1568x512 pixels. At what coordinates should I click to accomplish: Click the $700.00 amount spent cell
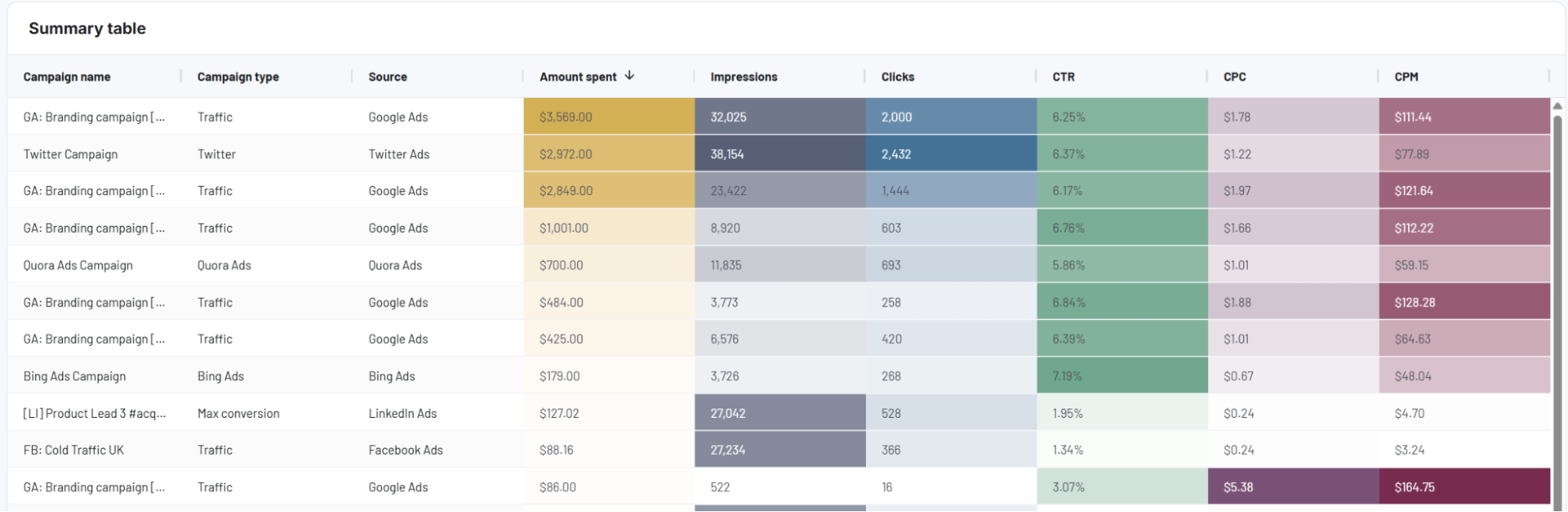point(609,265)
